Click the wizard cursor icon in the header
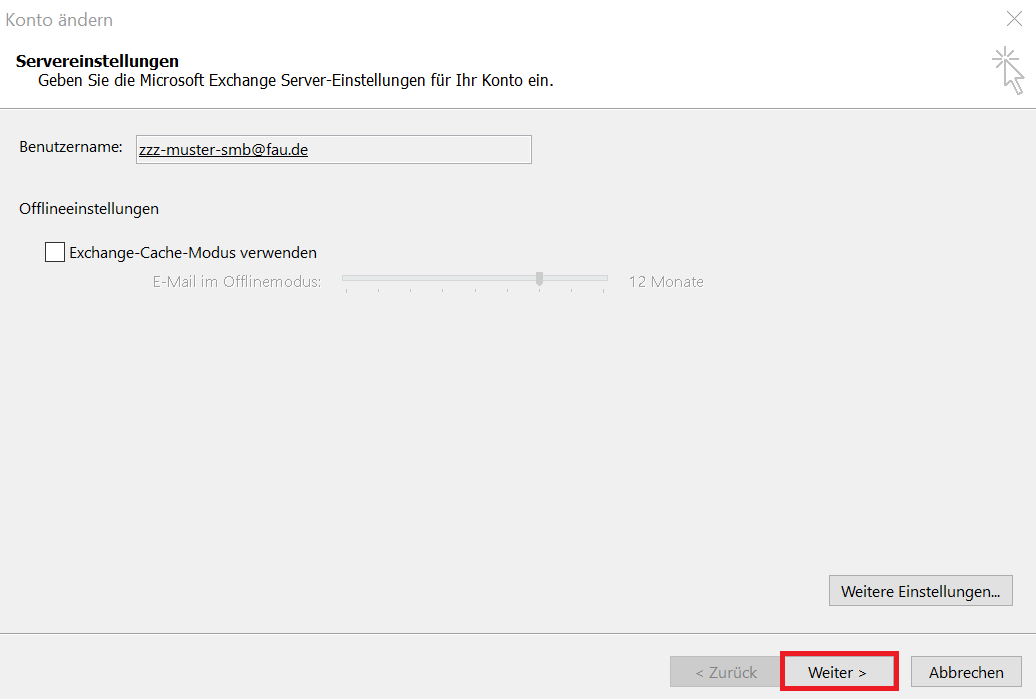The width and height of the screenshot is (1036, 699). (1008, 70)
